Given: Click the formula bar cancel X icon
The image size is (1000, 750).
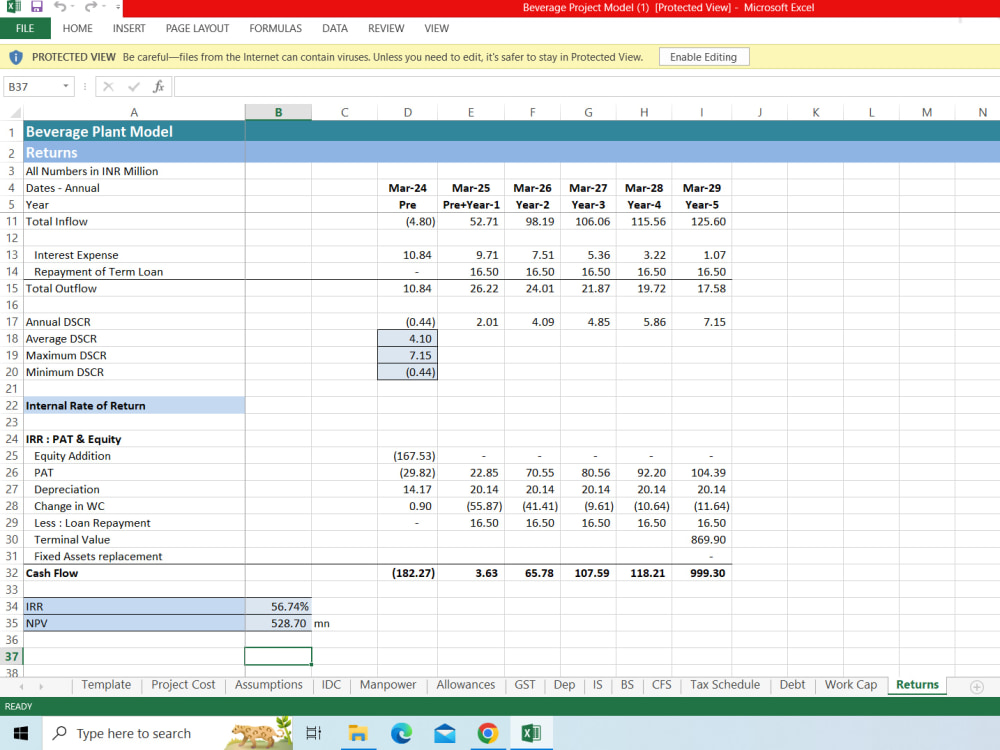Looking at the screenshot, I should coord(108,86).
